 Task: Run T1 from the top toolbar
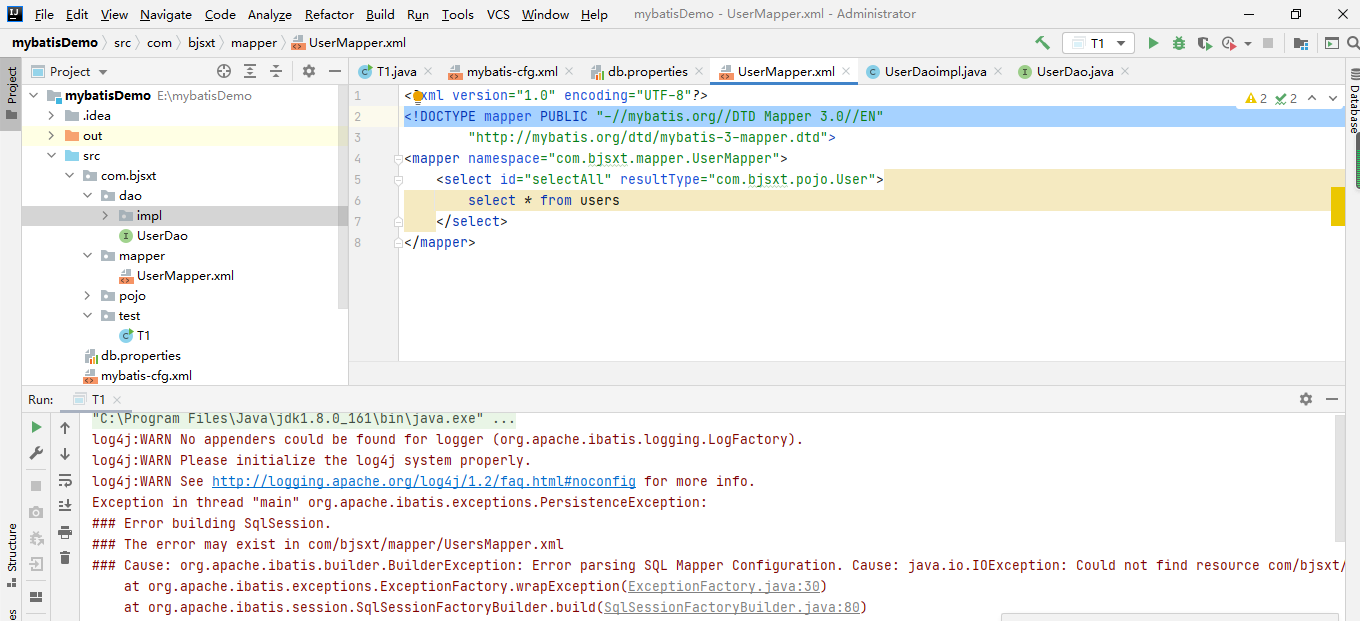(x=1153, y=43)
